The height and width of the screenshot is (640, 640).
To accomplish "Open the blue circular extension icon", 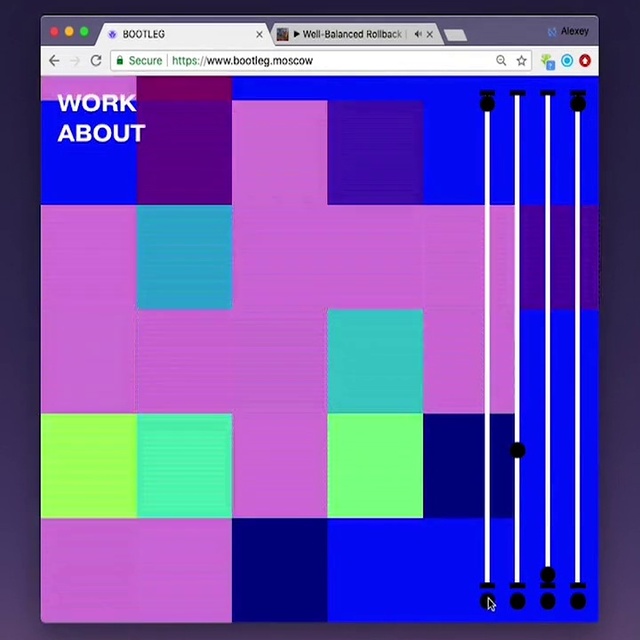I will (x=567, y=61).
